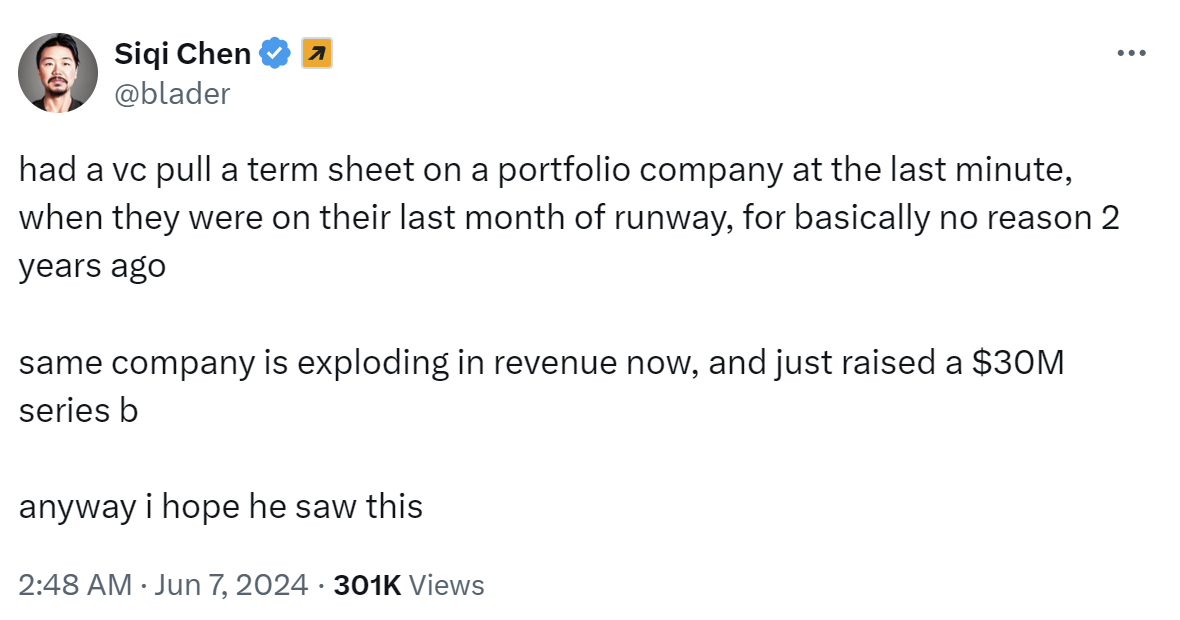Image resolution: width=1180 pixels, height=620 pixels.
Task: Click the words "years ago"
Action: [92, 267]
